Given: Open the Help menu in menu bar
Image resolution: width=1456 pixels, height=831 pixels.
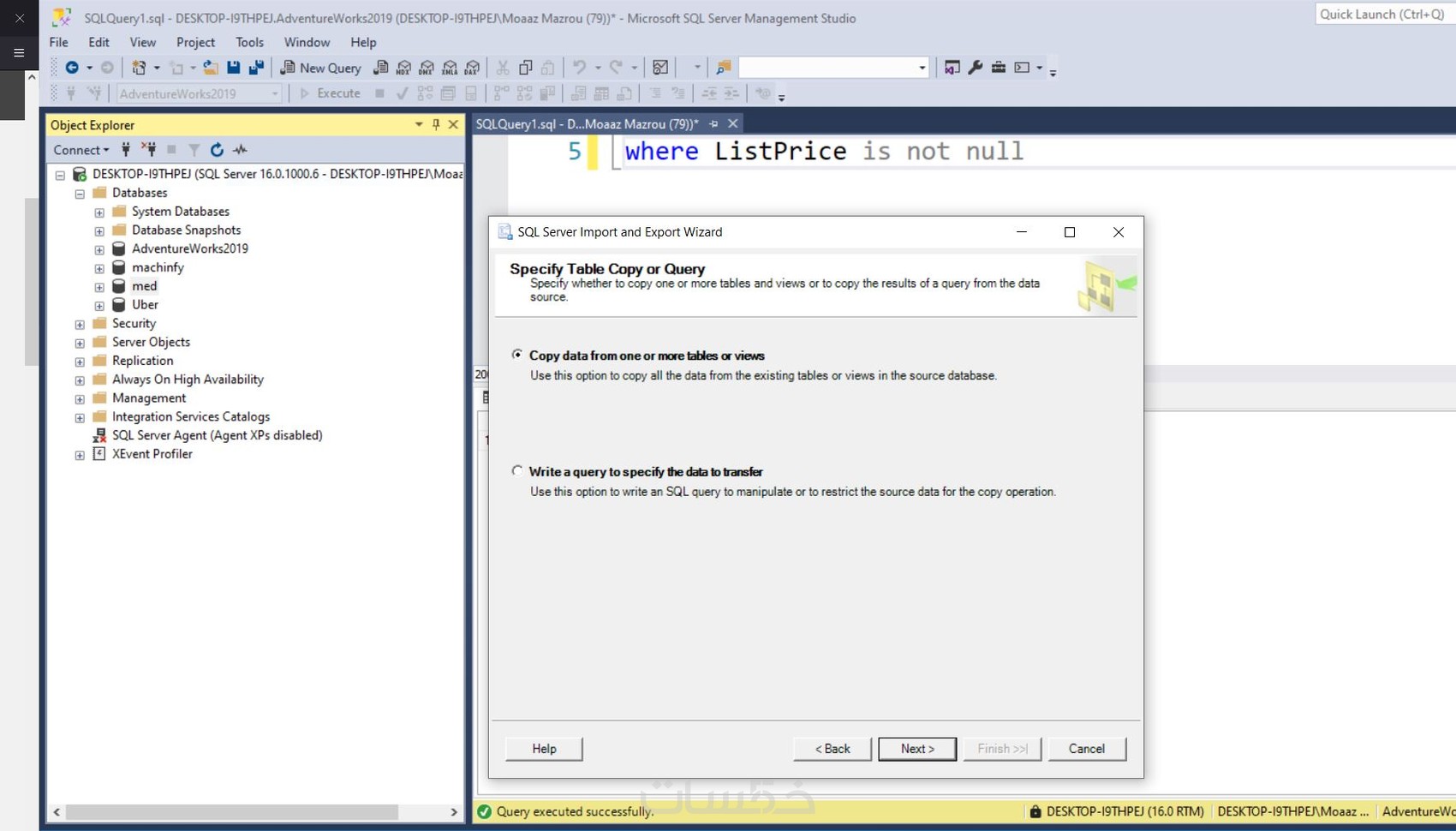Looking at the screenshot, I should click(x=363, y=42).
